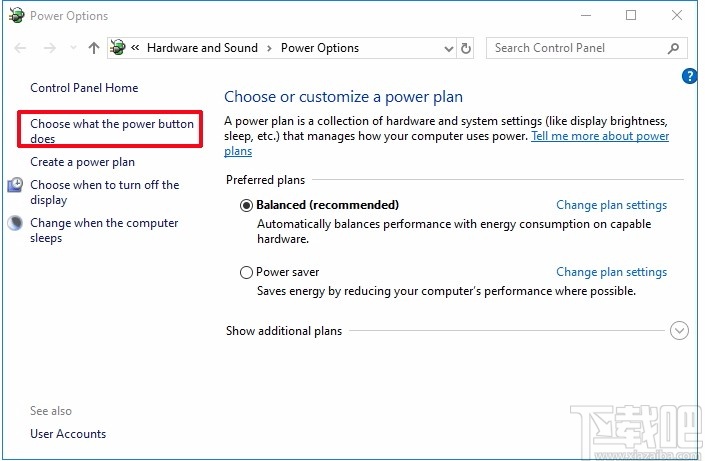Expand Show additional plans chevron
The width and height of the screenshot is (705, 461).
[680, 331]
